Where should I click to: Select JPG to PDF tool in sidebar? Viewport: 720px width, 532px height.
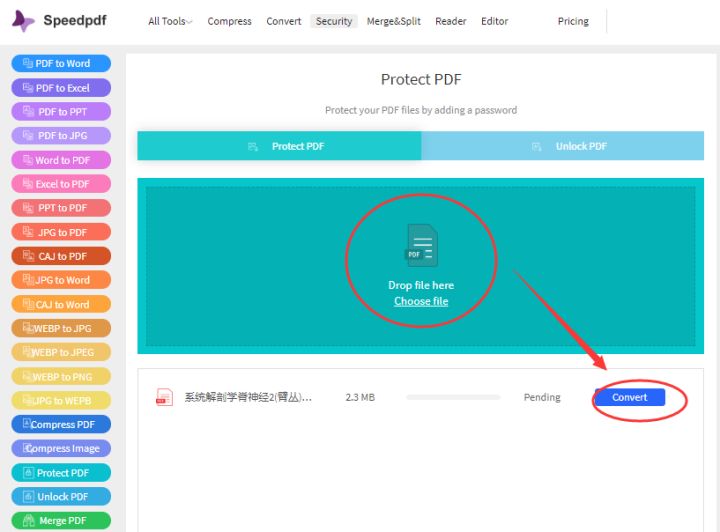[61, 232]
